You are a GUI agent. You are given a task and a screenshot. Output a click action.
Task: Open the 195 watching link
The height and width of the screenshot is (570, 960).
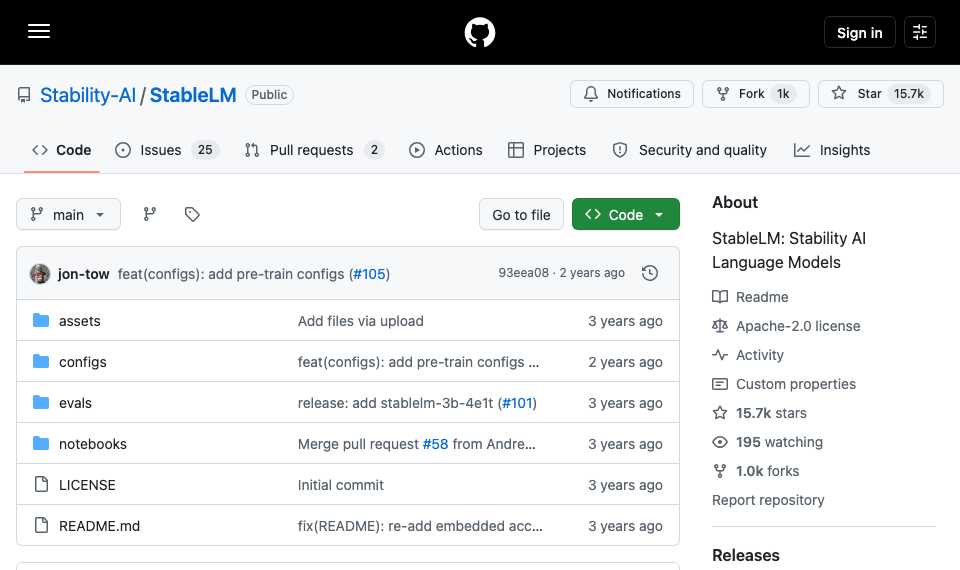tap(779, 442)
